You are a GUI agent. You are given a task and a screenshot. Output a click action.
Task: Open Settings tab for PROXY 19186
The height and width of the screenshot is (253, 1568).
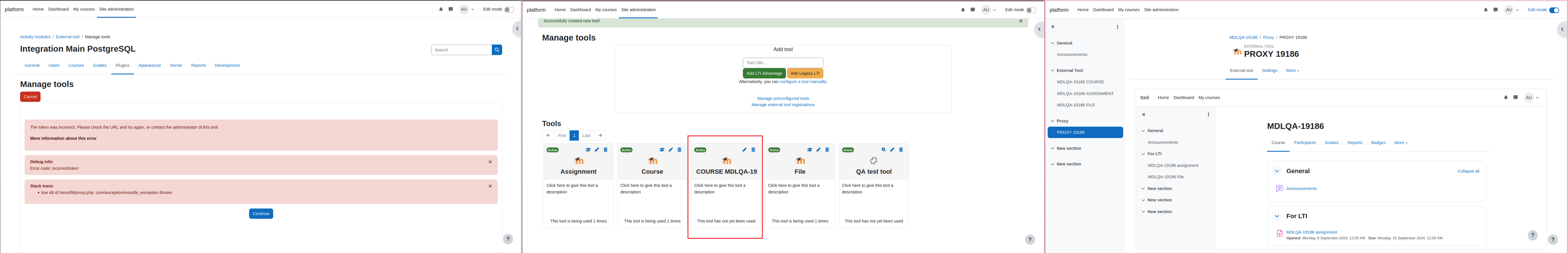tap(1270, 71)
